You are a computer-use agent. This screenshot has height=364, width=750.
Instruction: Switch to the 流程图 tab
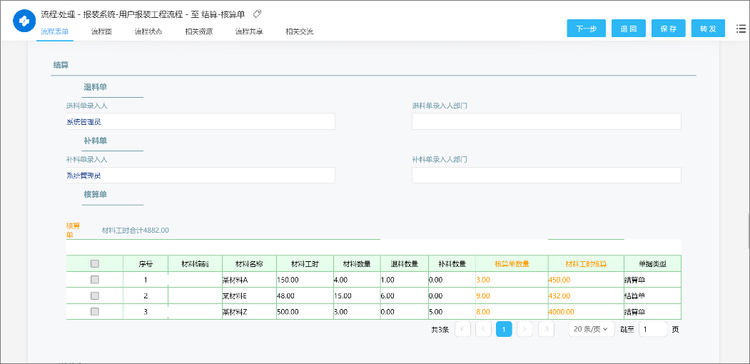[101, 32]
